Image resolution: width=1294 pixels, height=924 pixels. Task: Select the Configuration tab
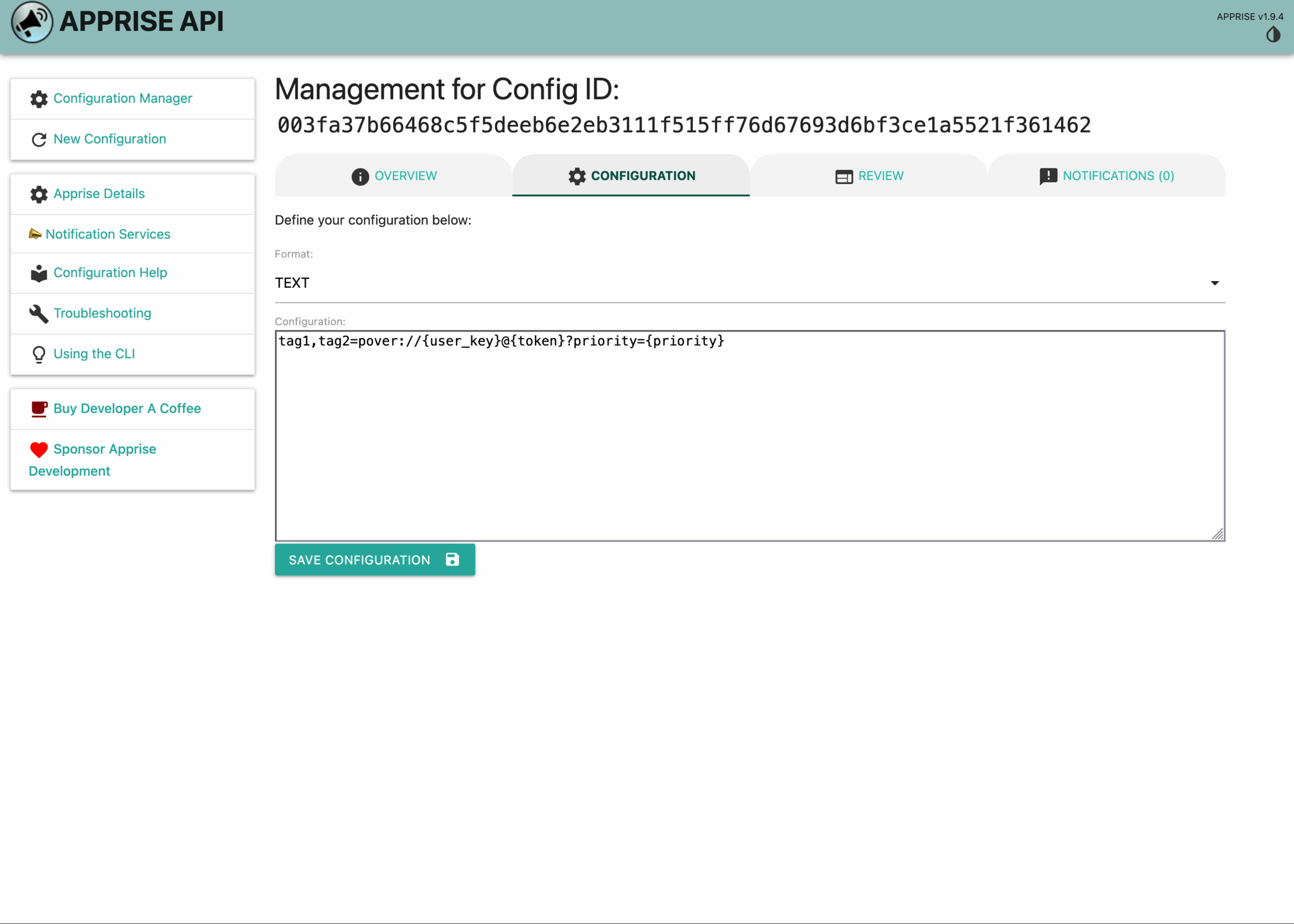tap(631, 175)
